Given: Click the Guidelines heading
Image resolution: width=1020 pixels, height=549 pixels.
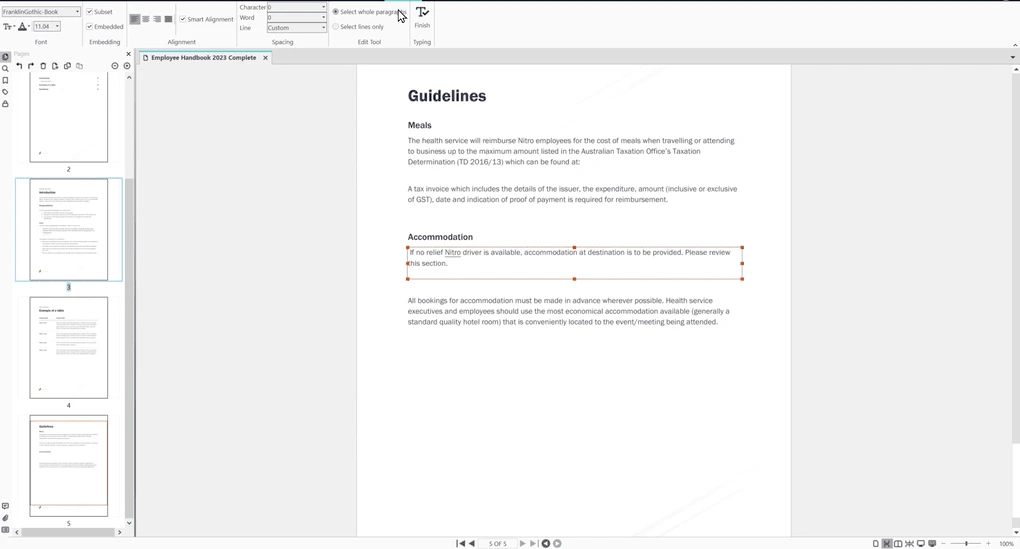Looking at the screenshot, I should click(447, 96).
